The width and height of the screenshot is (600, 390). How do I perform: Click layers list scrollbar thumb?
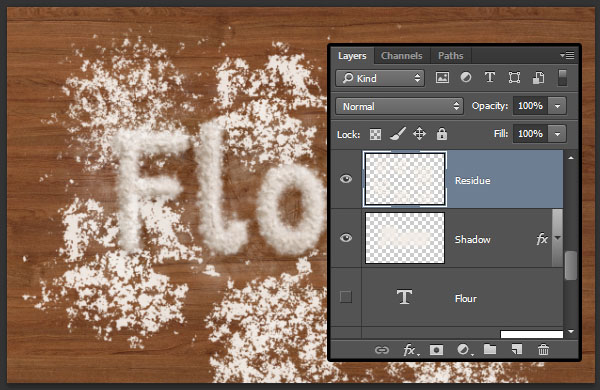coord(571,265)
